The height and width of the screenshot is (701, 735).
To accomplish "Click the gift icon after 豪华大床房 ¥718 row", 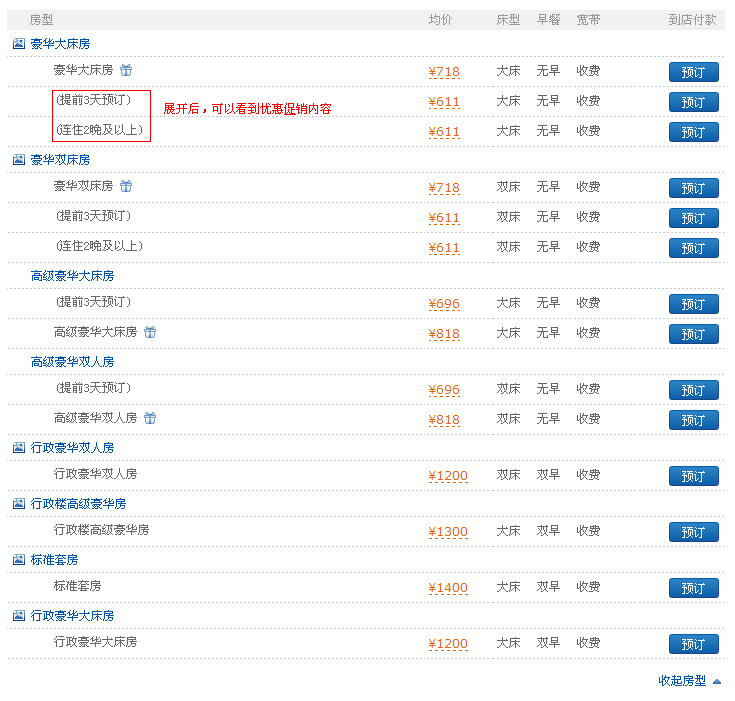I will (x=126, y=71).
